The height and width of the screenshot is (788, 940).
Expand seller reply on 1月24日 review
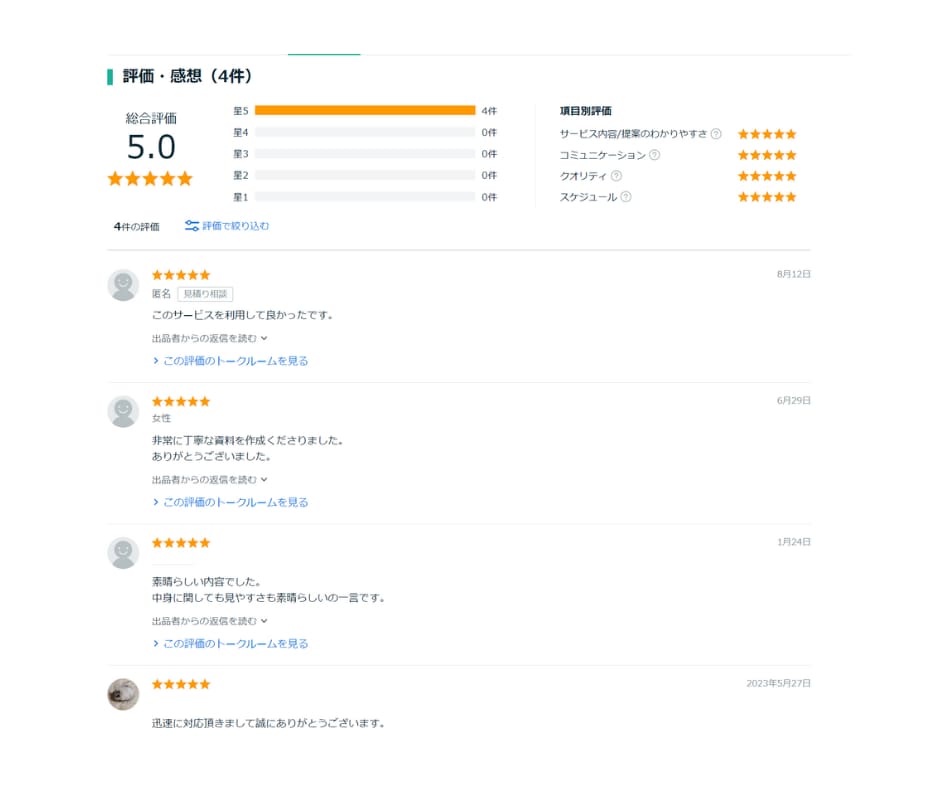209,621
